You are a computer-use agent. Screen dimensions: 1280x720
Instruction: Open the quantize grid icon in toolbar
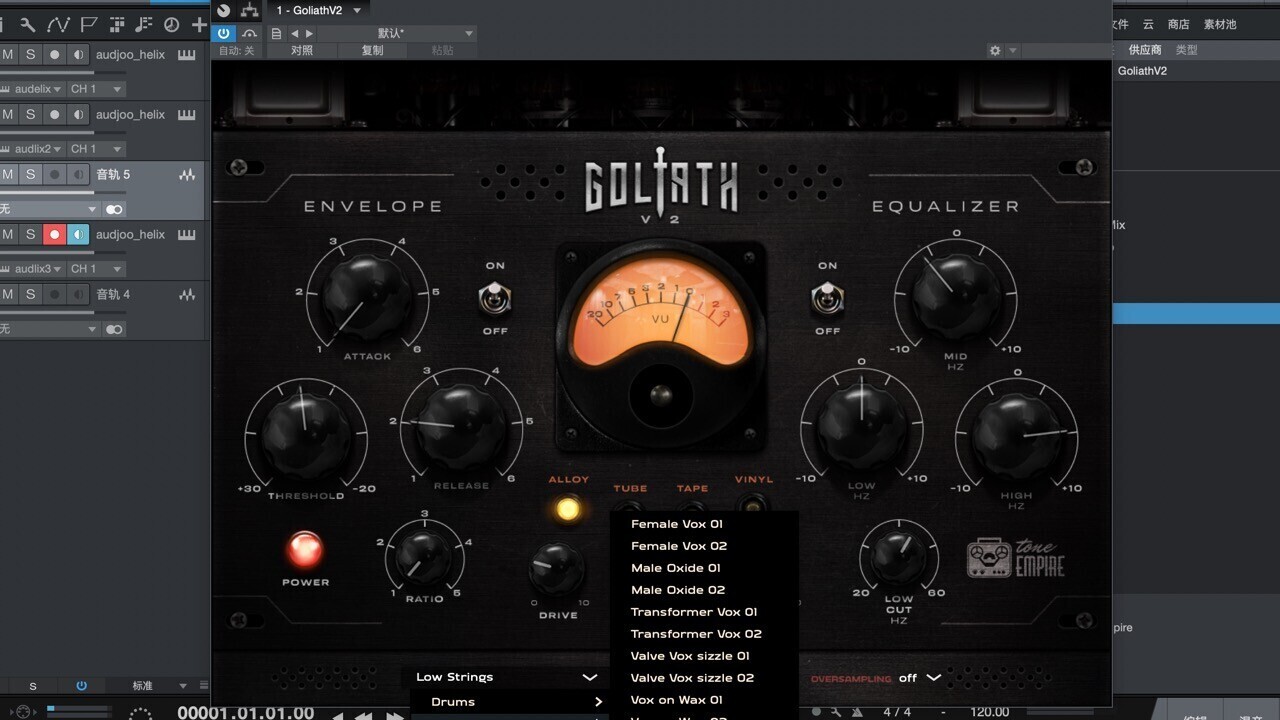tap(118, 24)
